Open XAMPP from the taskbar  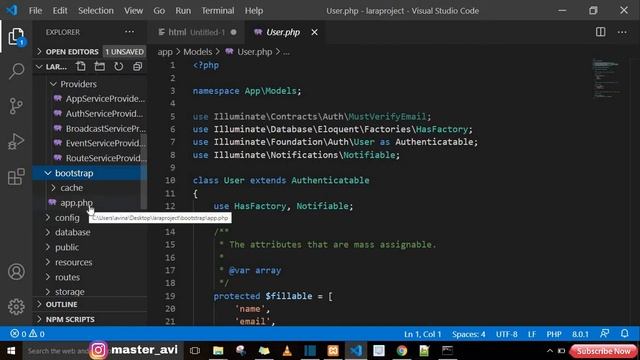coord(333,351)
